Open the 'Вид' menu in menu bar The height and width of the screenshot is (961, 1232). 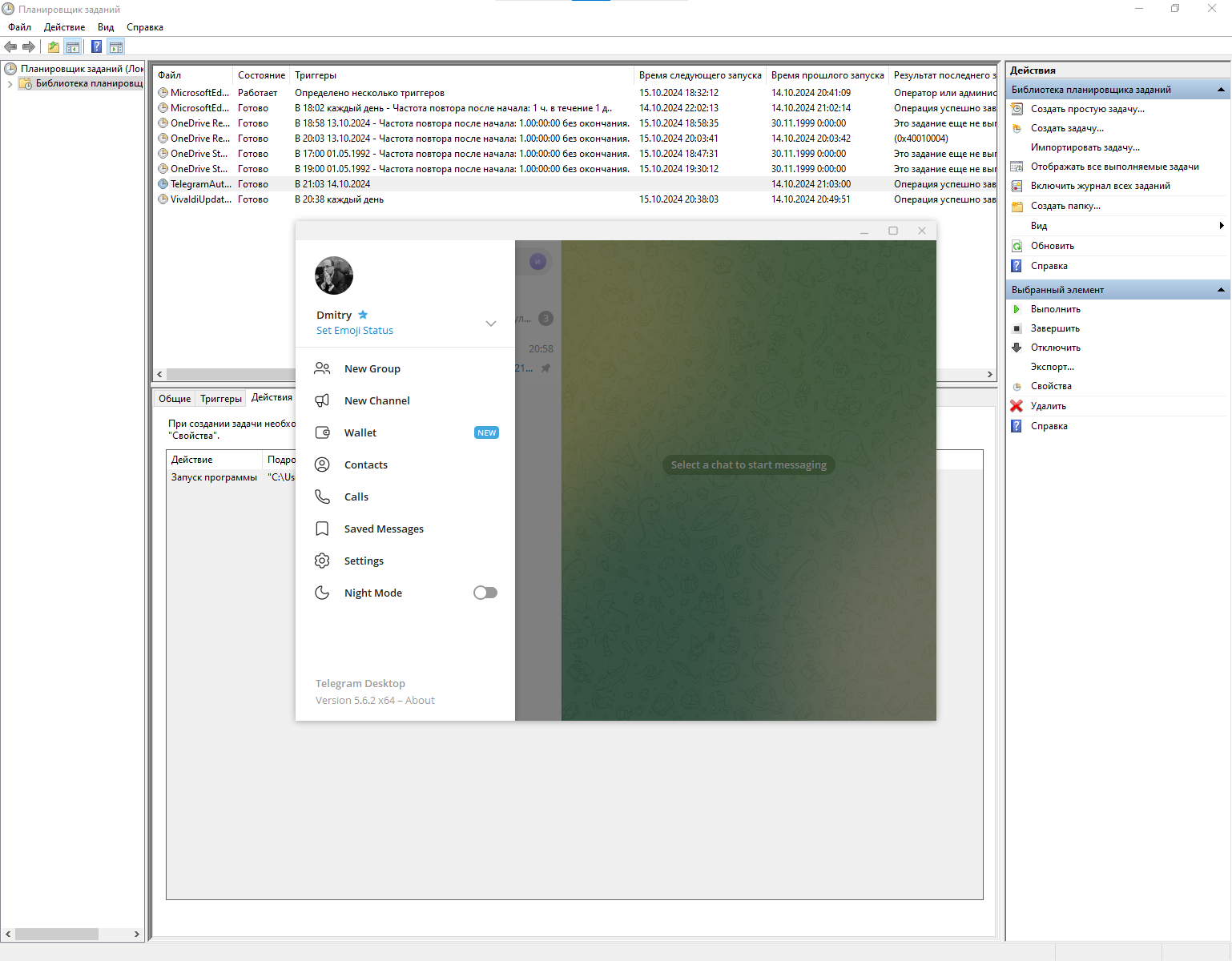click(x=106, y=27)
